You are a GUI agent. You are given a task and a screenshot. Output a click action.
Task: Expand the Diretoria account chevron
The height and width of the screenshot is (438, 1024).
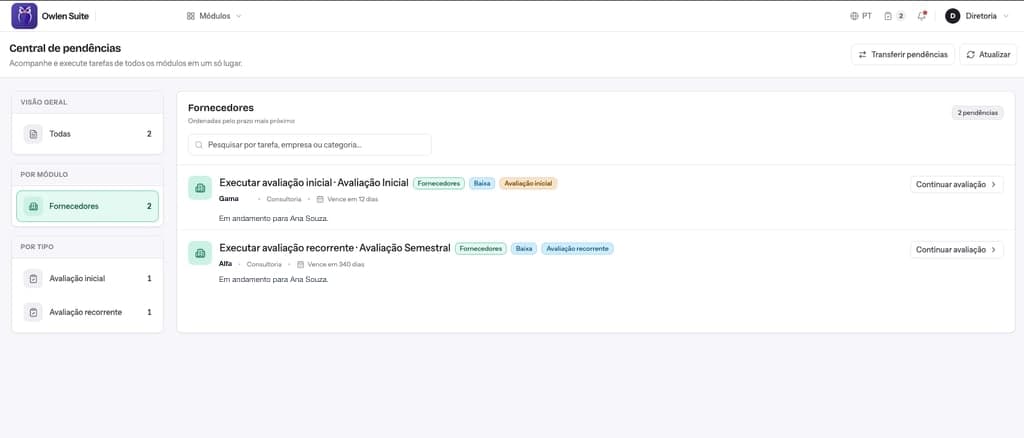tap(1006, 16)
